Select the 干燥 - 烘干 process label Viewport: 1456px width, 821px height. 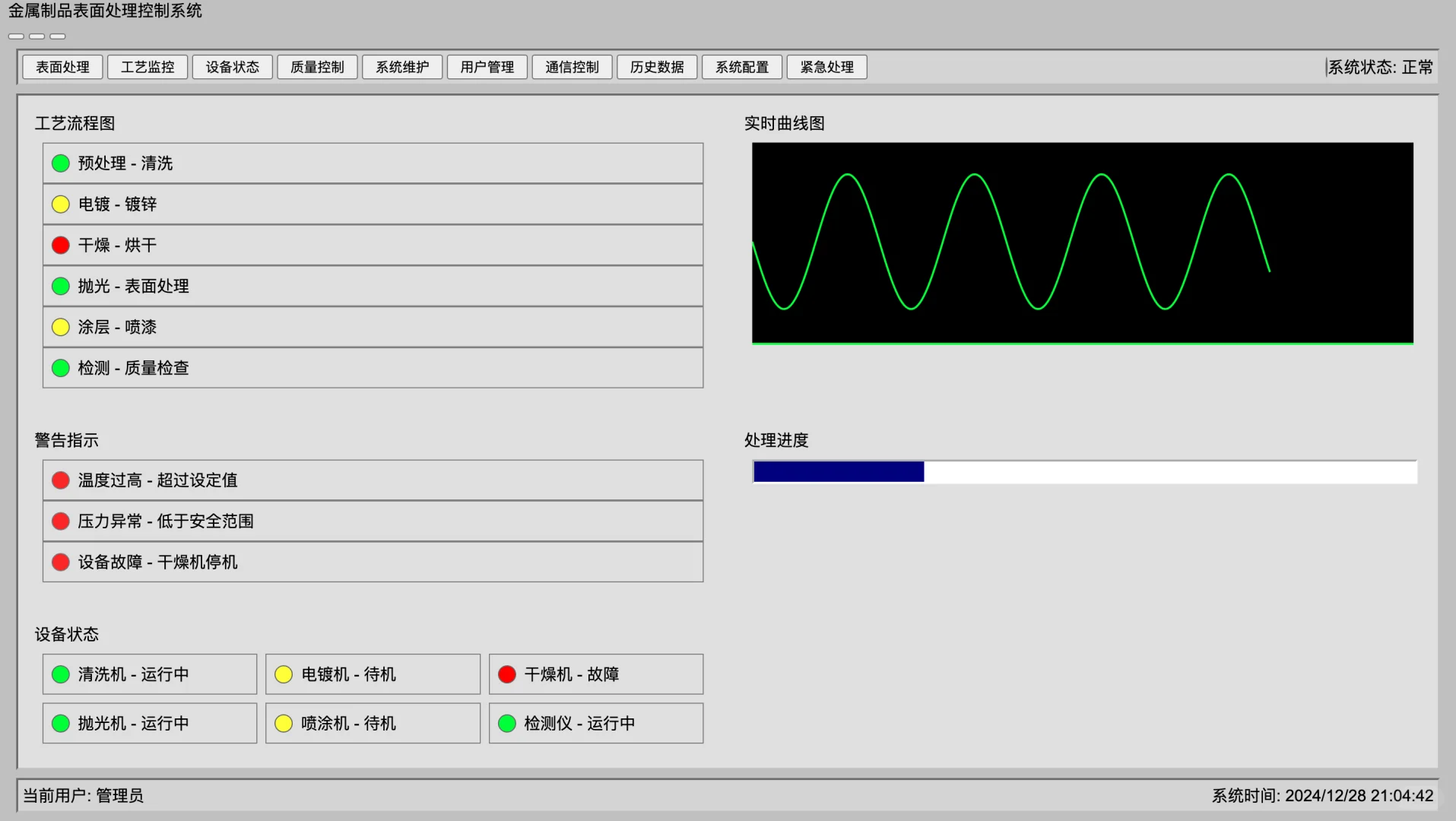(117, 246)
